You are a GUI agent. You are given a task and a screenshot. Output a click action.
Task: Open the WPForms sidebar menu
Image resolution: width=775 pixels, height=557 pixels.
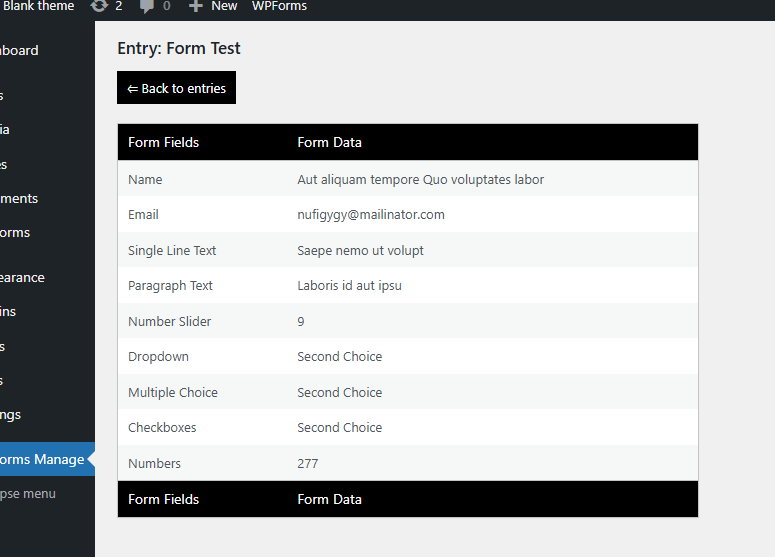[15, 232]
